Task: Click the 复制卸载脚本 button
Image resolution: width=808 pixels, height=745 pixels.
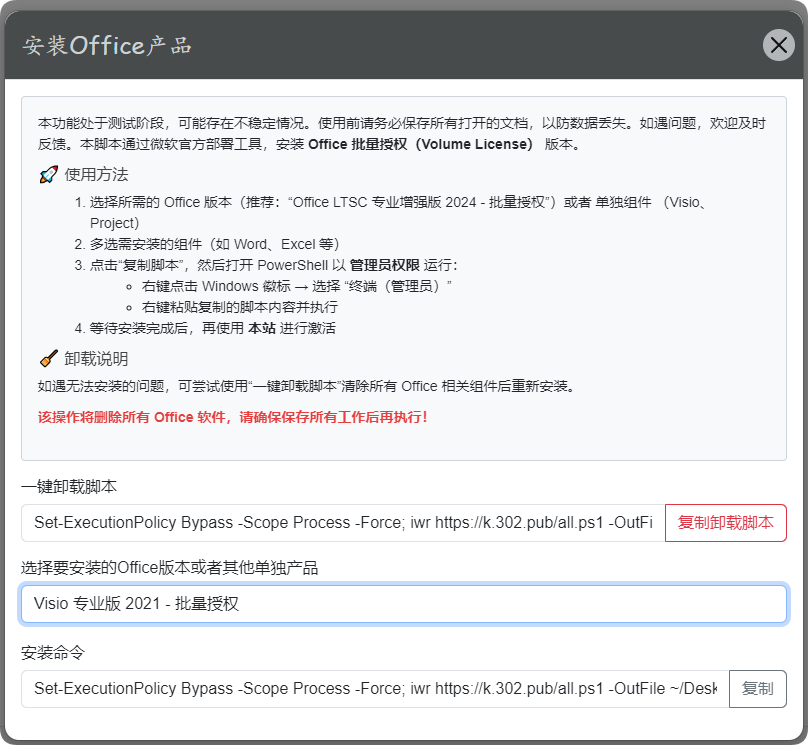Action: [x=726, y=523]
